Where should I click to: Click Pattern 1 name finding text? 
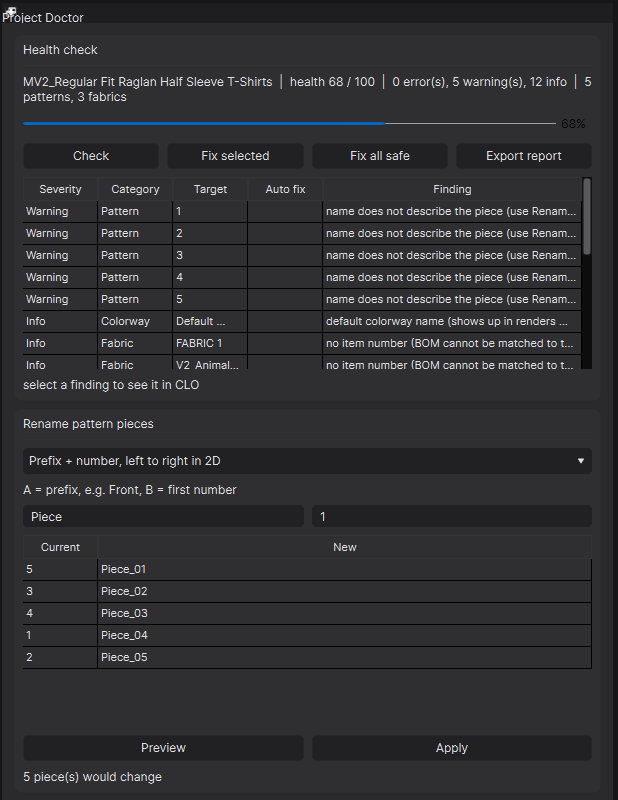452,211
